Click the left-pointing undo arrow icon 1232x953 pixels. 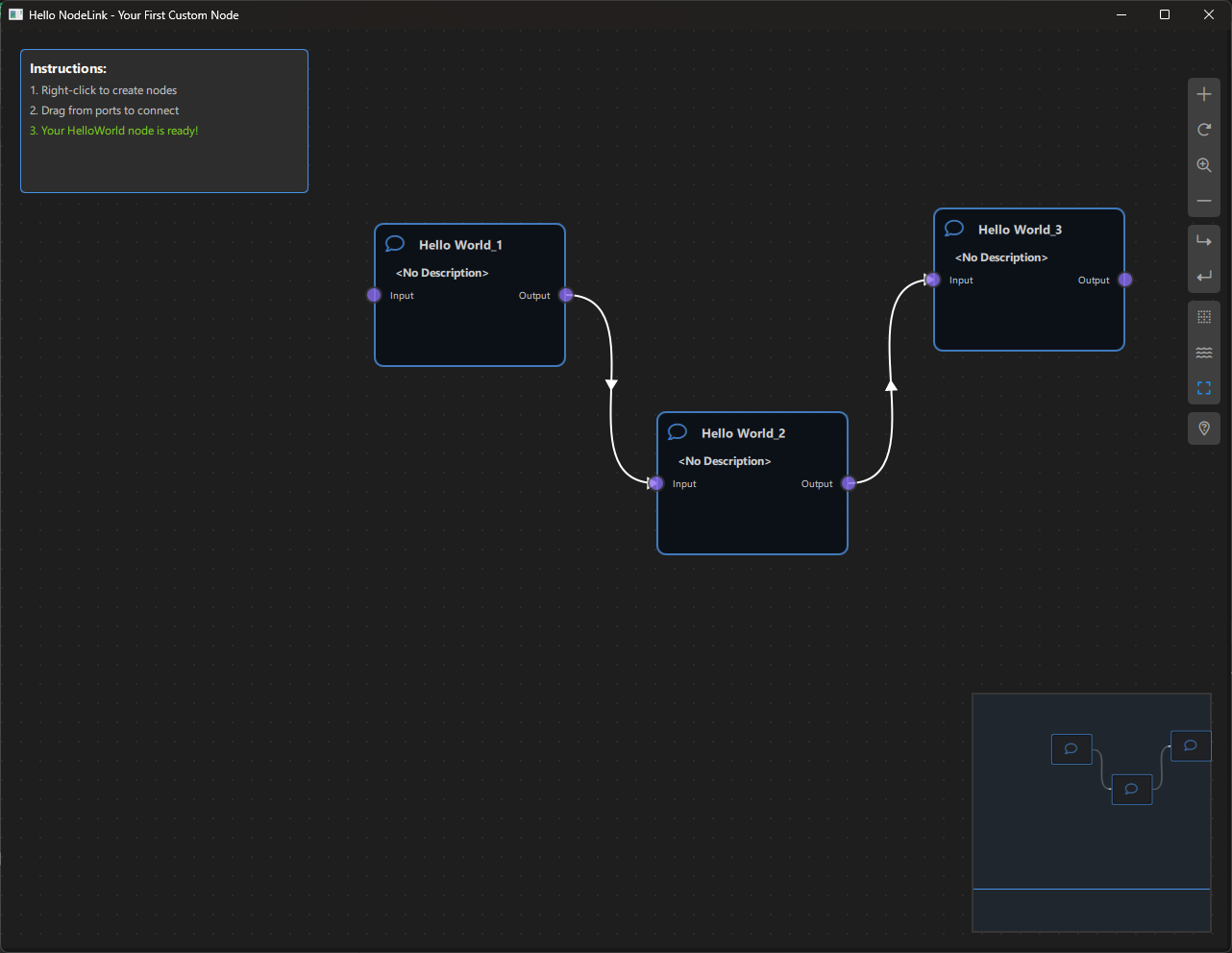click(1204, 277)
